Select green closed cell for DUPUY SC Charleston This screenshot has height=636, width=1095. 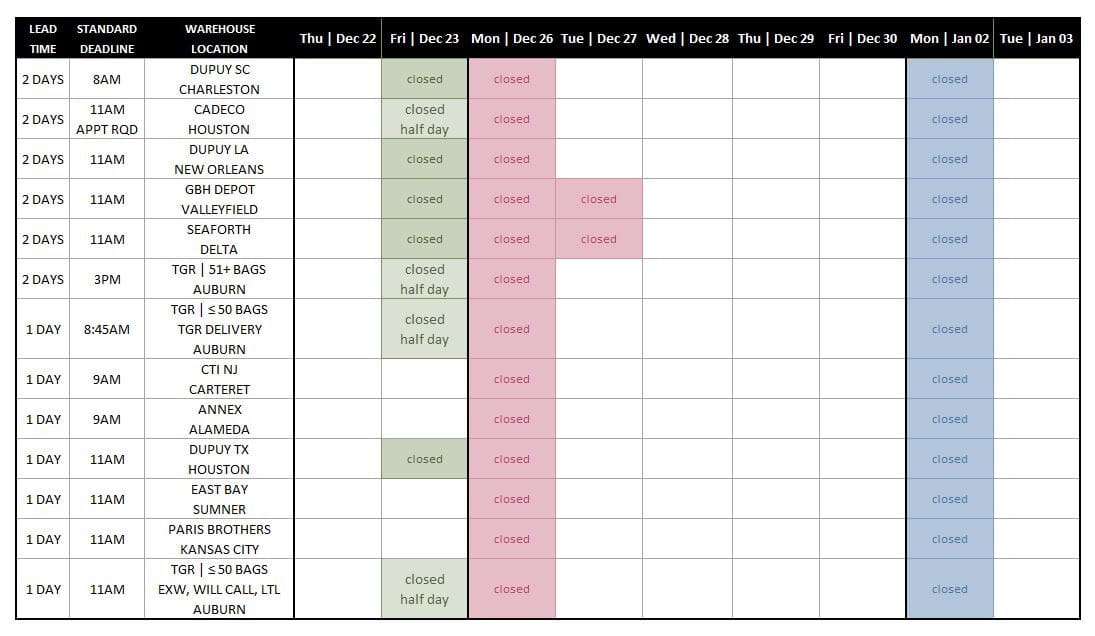click(425, 79)
